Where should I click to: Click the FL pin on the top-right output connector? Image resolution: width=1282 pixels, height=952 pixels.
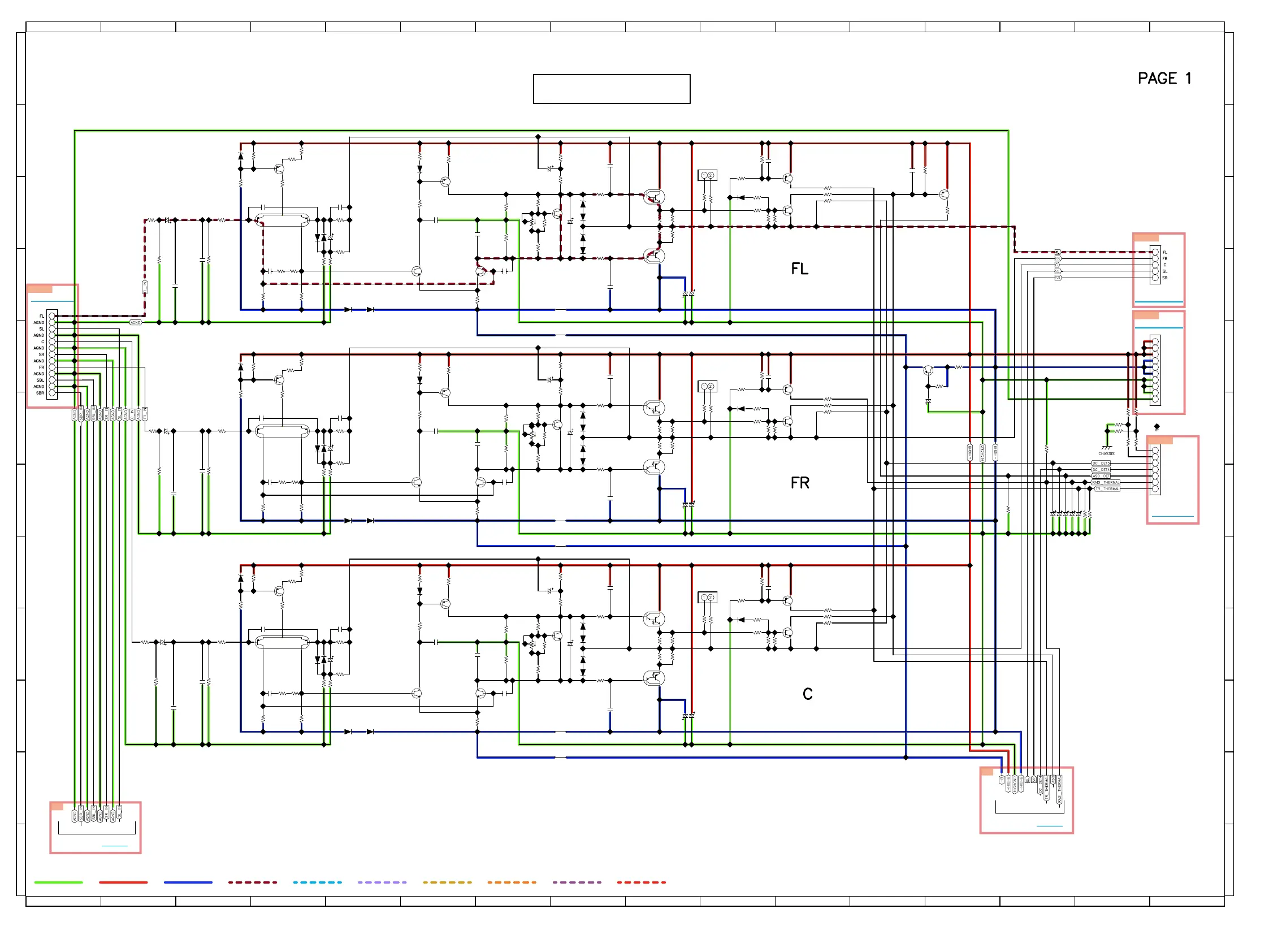tap(1156, 252)
